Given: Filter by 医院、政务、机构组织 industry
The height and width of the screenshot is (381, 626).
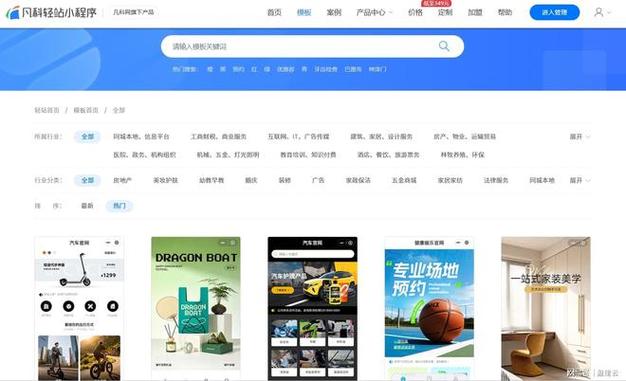Looking at the screenshot, I should tap(145, 155).
